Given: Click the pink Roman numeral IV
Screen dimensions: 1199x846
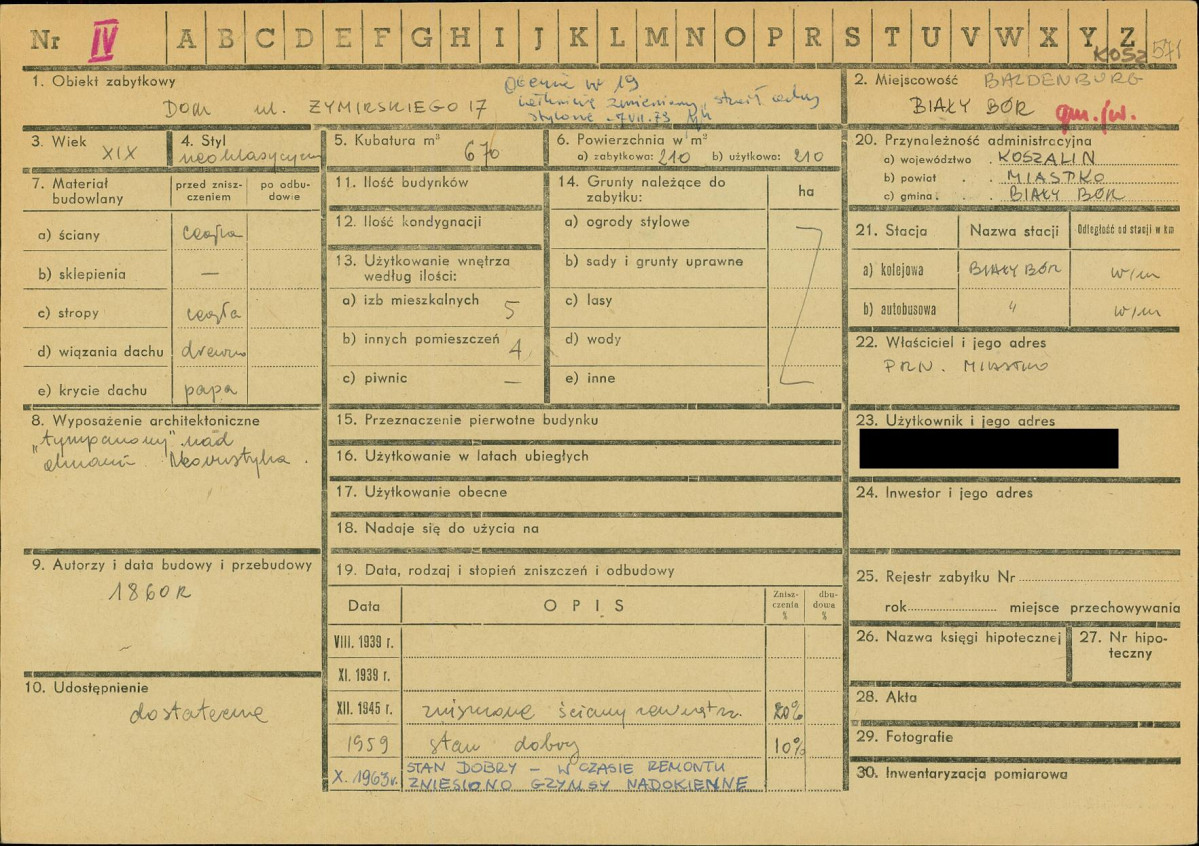Looking at the screenshot, I should [103, 41].
